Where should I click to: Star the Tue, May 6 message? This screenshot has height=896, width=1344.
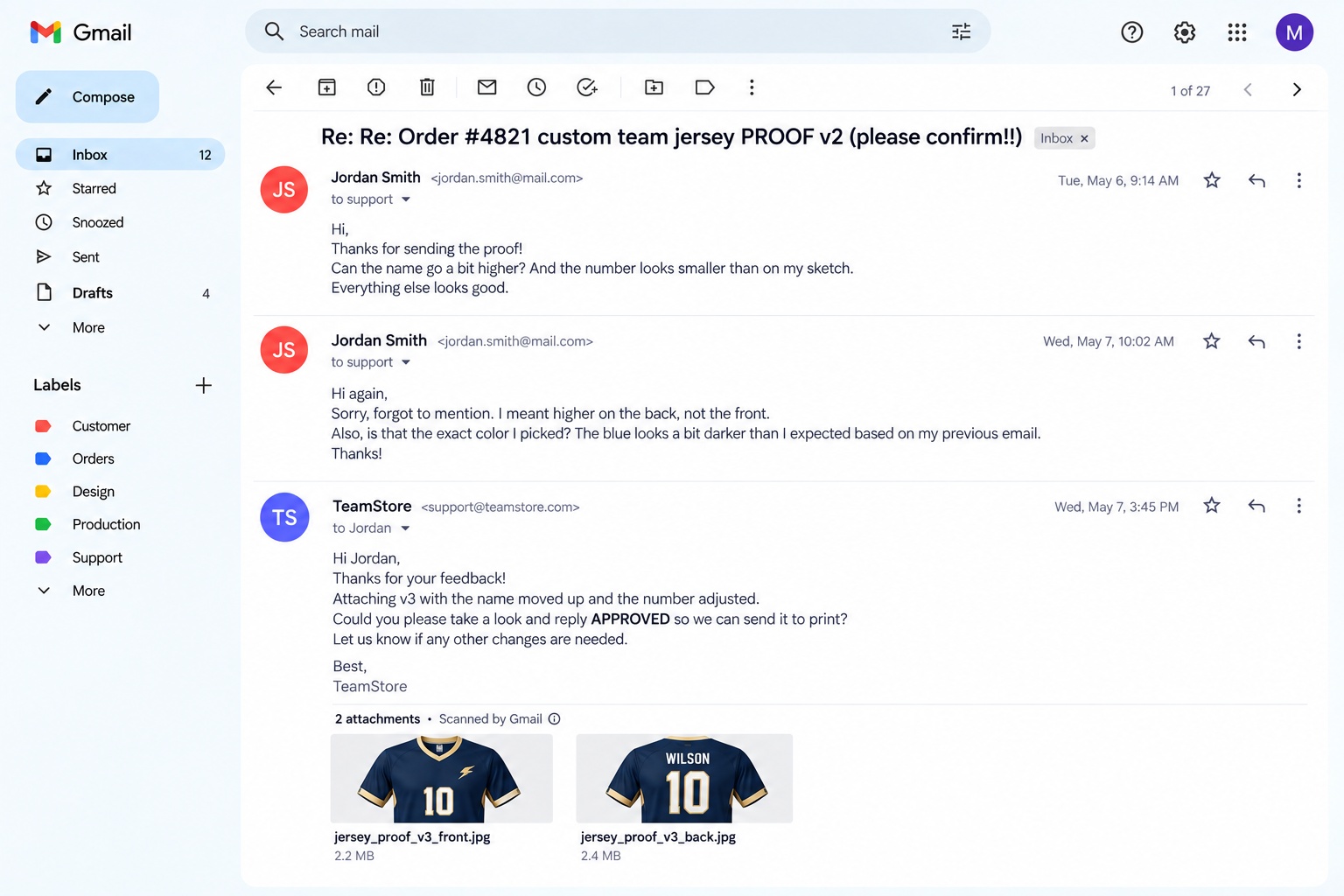pyautogui.click(x=1212, y=180)
